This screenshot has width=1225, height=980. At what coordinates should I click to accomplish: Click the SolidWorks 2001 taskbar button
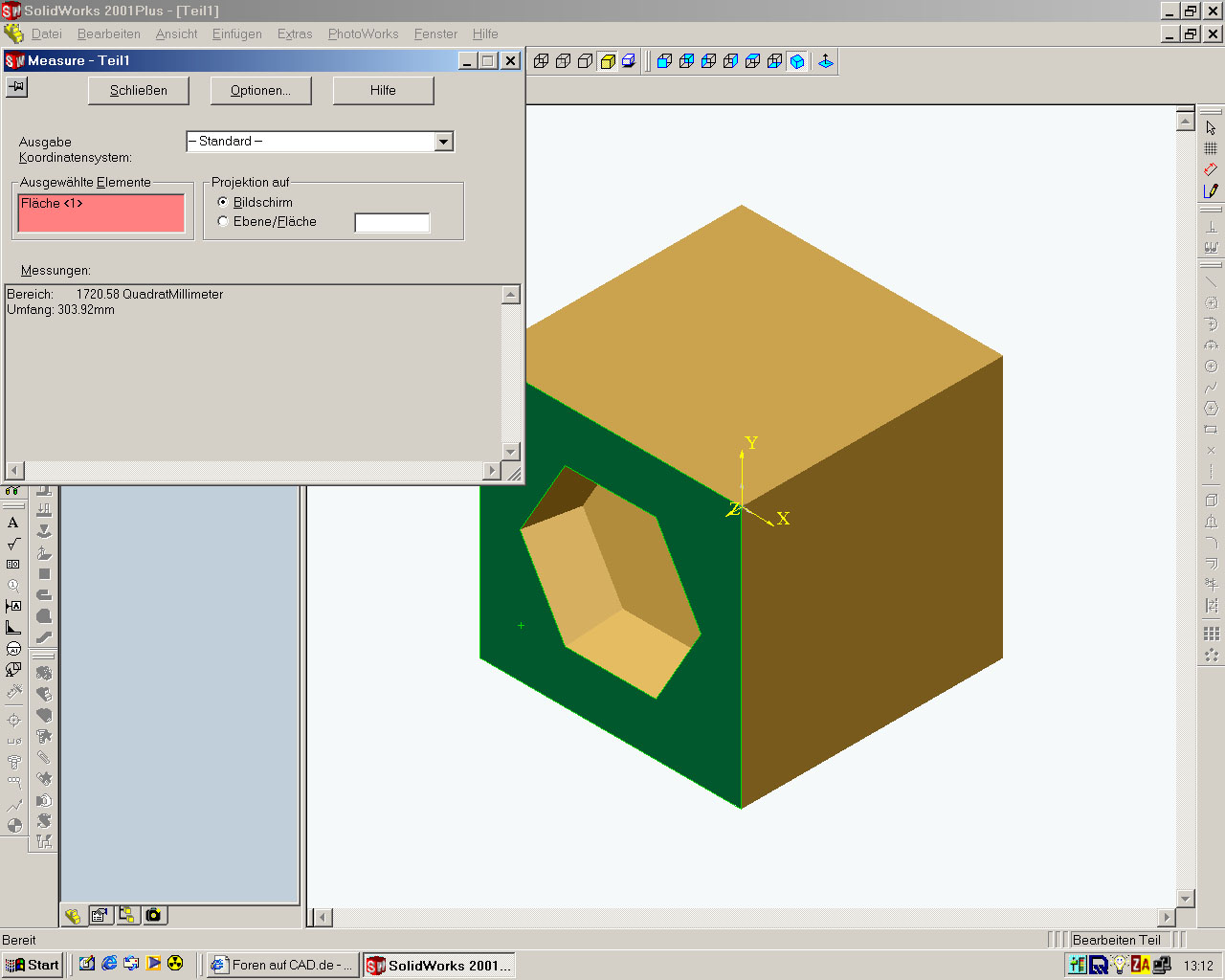point(439,965)
